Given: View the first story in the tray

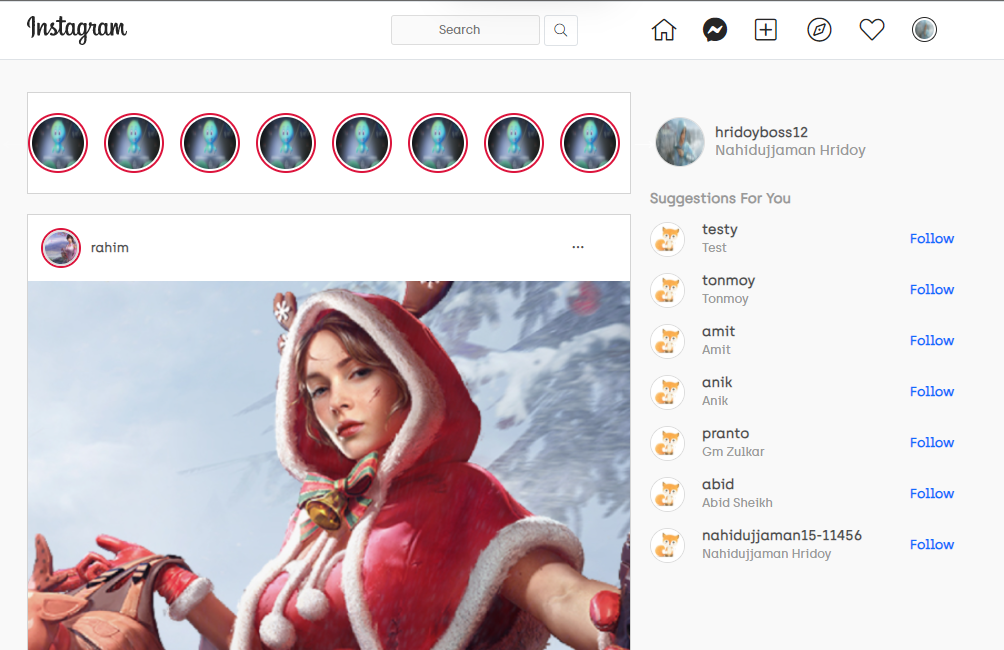Looking at the screenshot, I should pyautogui.click(x=58, y=143).
